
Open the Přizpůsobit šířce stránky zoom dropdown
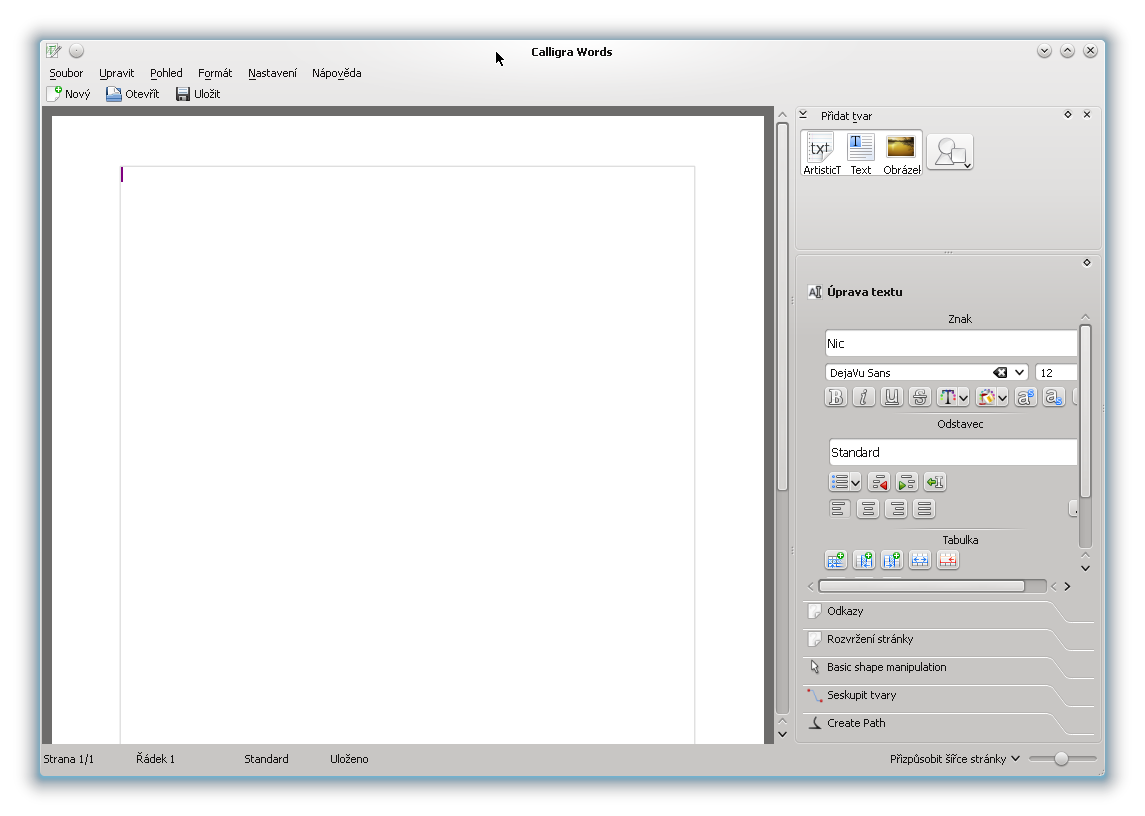(954, 759)
